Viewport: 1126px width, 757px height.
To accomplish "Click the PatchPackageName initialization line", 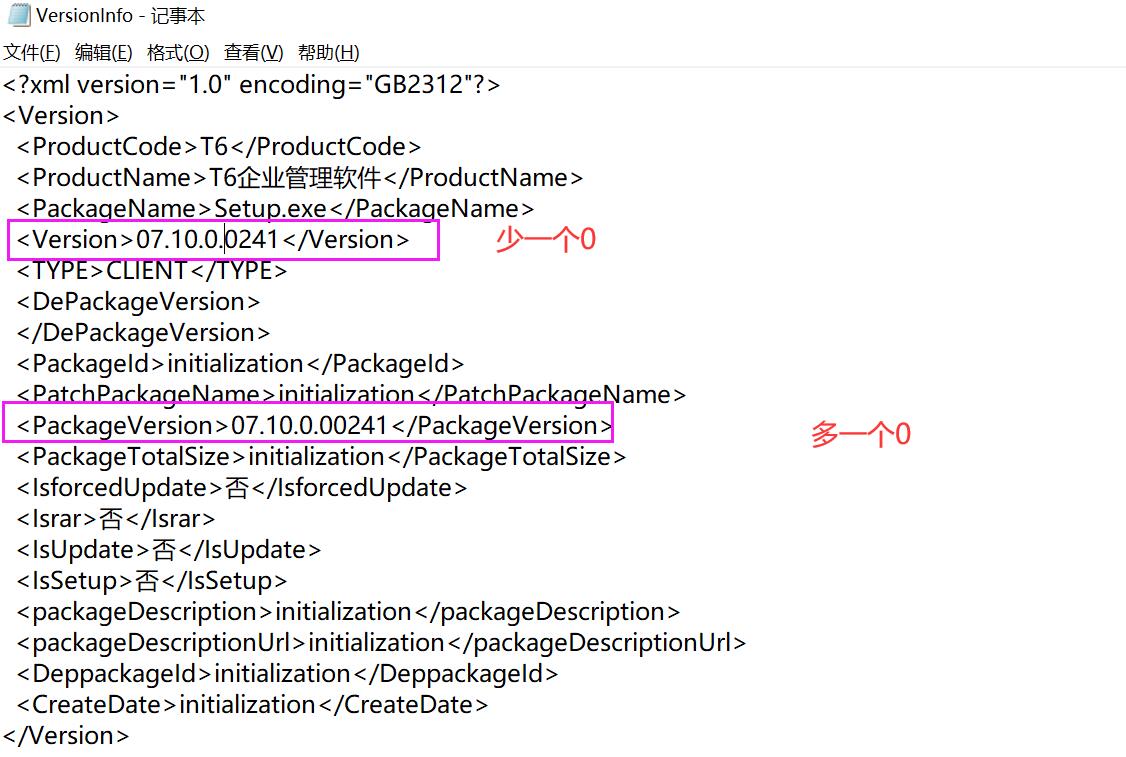I will click(351, 394).
